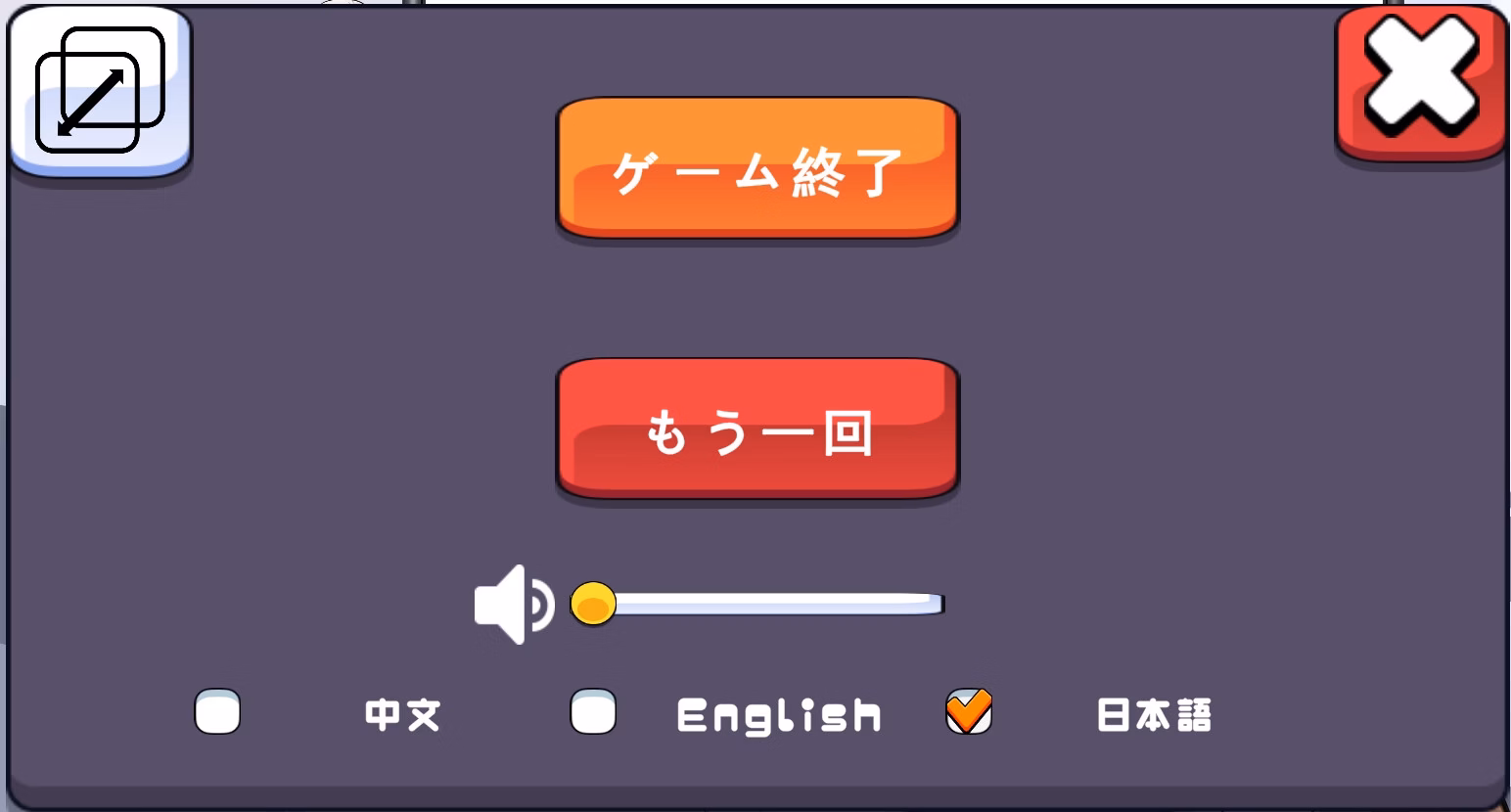Tick the English language checkbox
The height and width of the screenshot is (812, 1511).
click(593, 711)
